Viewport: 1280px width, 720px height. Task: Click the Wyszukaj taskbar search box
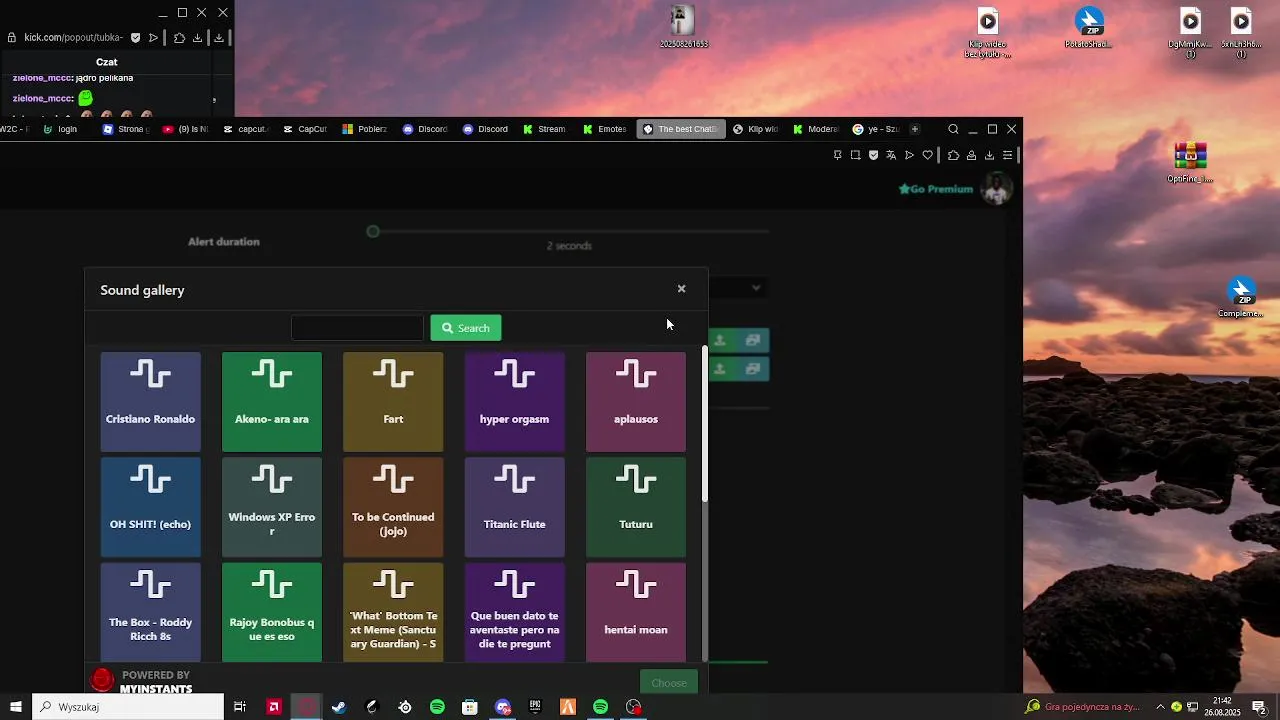coord(128,707)
